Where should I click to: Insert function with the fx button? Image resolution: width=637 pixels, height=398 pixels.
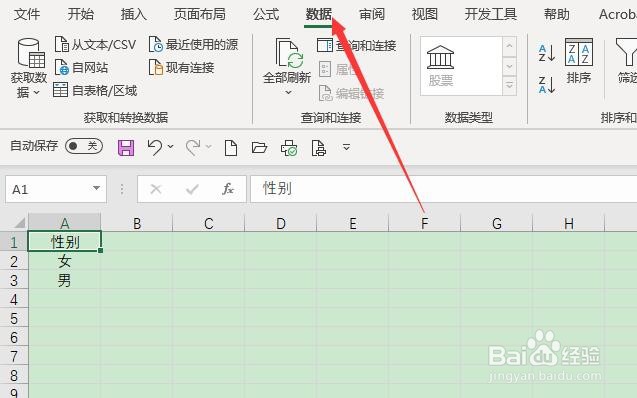(228, 189)
